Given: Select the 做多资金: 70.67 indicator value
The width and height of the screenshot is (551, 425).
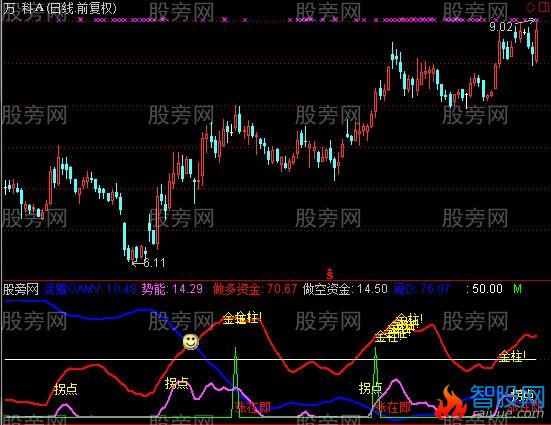Looking at the screenshot, I should point(255,289).
